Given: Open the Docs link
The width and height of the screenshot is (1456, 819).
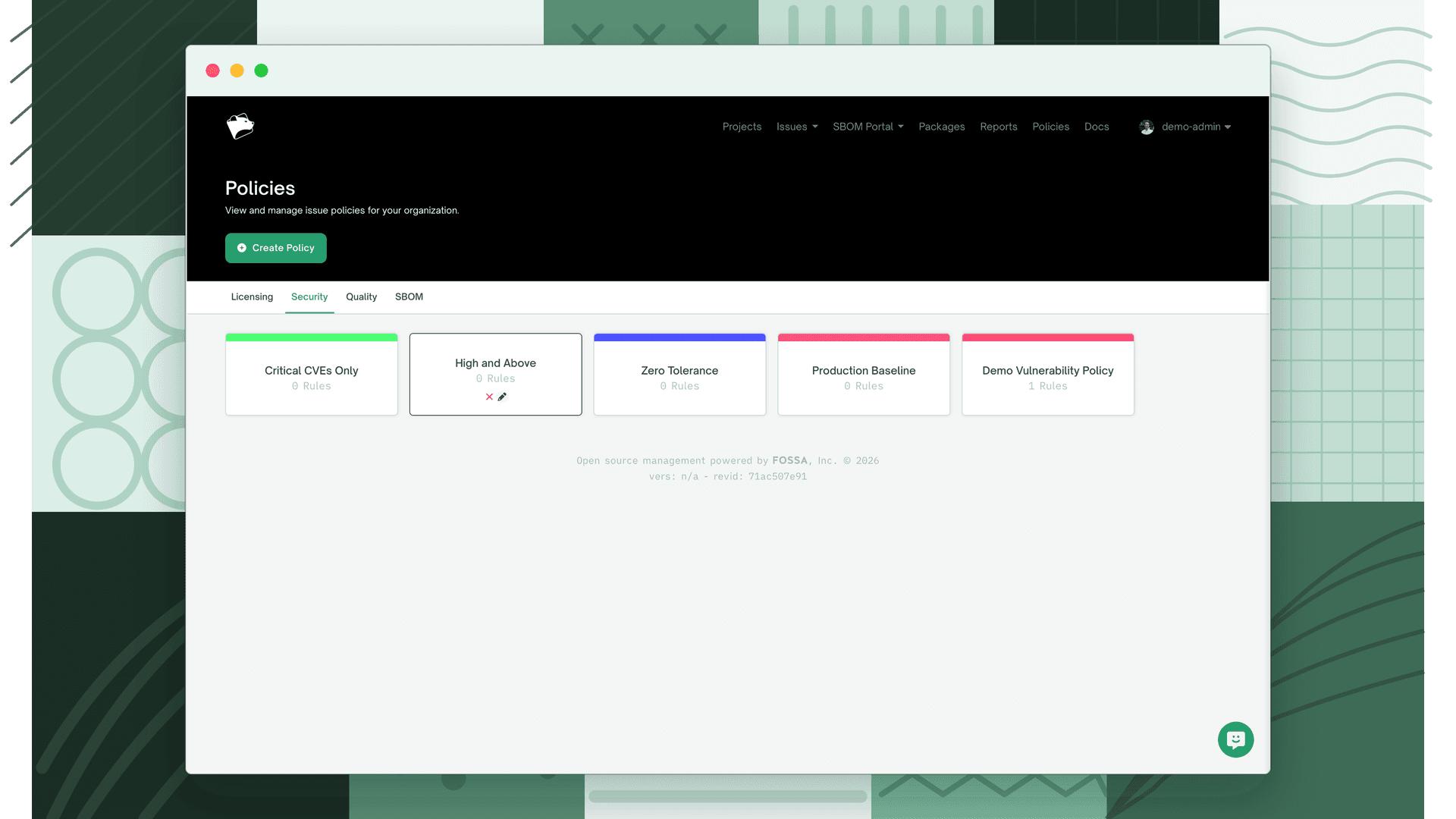Looking at the screenshot, I should (x=1097, y=127).
